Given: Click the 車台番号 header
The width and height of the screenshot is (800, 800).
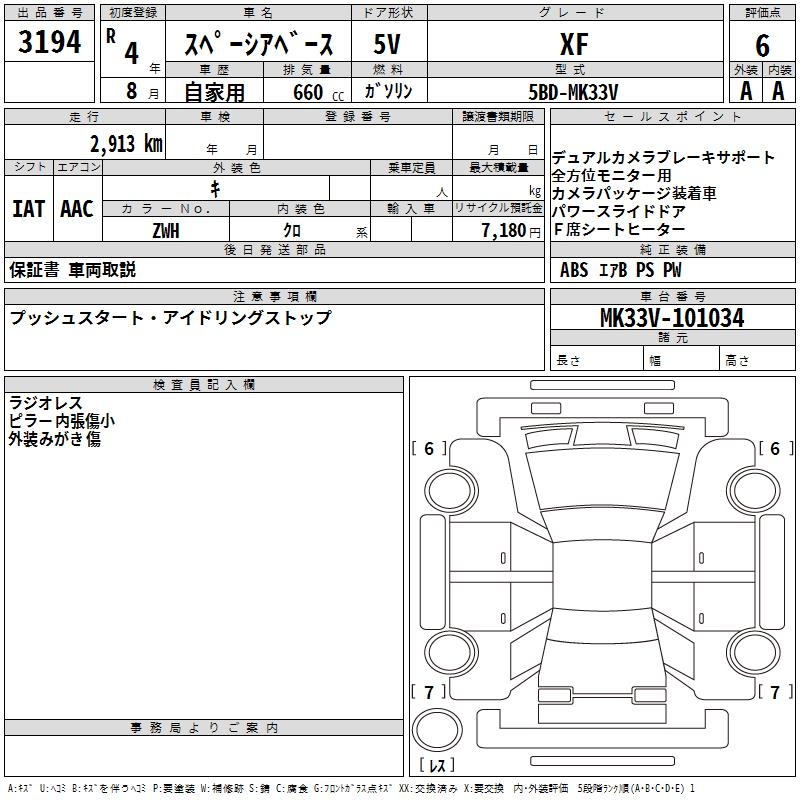Looking at the screenshot, I should (672, 296).
